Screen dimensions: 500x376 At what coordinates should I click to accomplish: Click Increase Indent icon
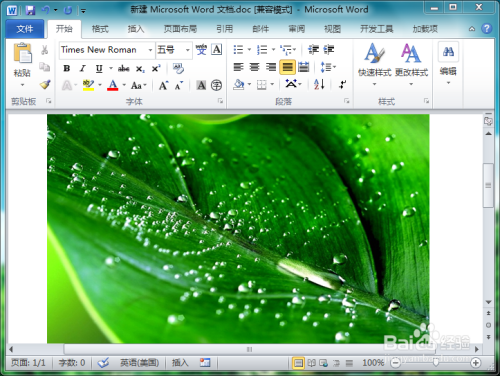[329, 50]
